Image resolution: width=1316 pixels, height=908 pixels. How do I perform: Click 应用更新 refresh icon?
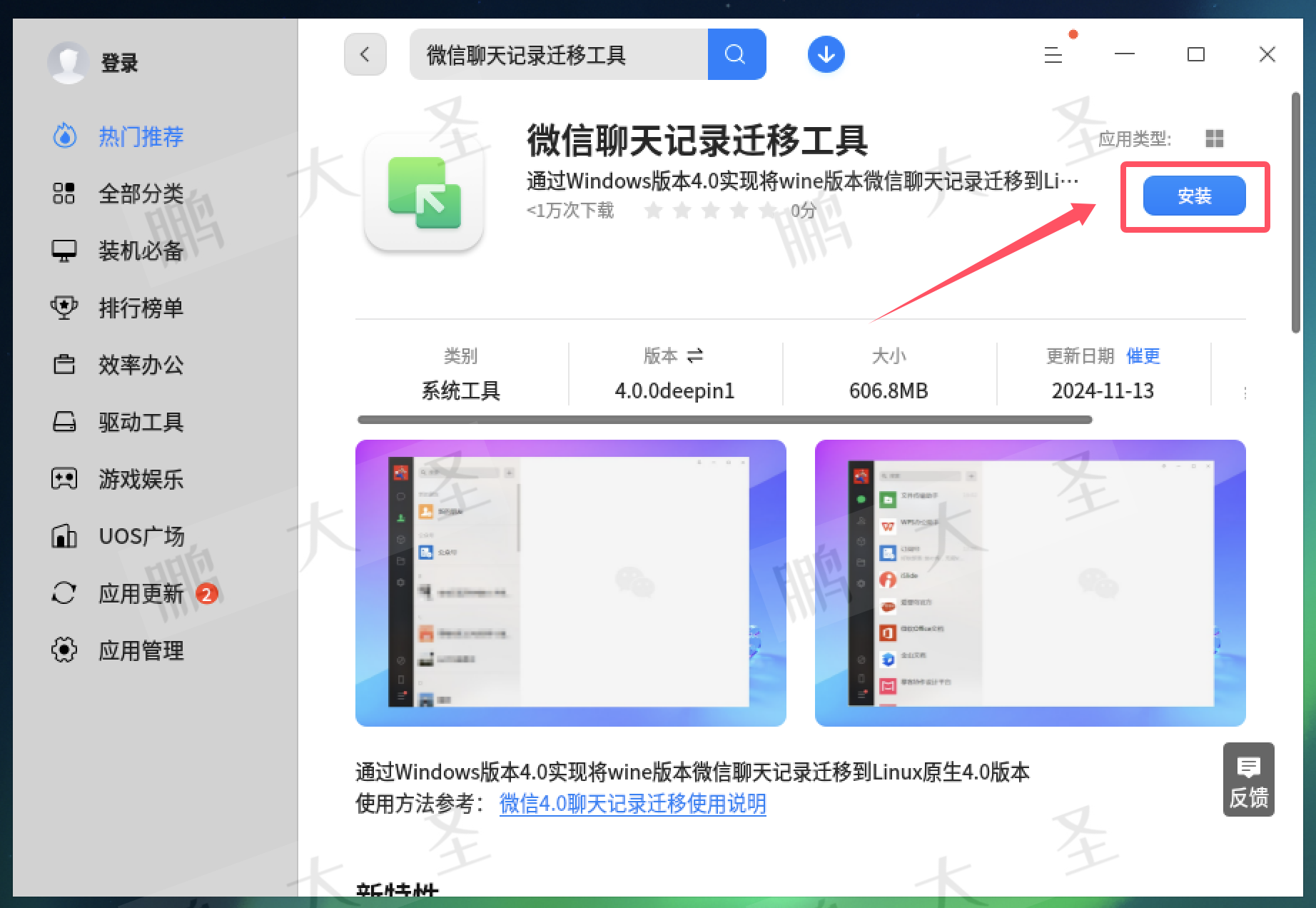pyautogui.click(x=64, y=593)
